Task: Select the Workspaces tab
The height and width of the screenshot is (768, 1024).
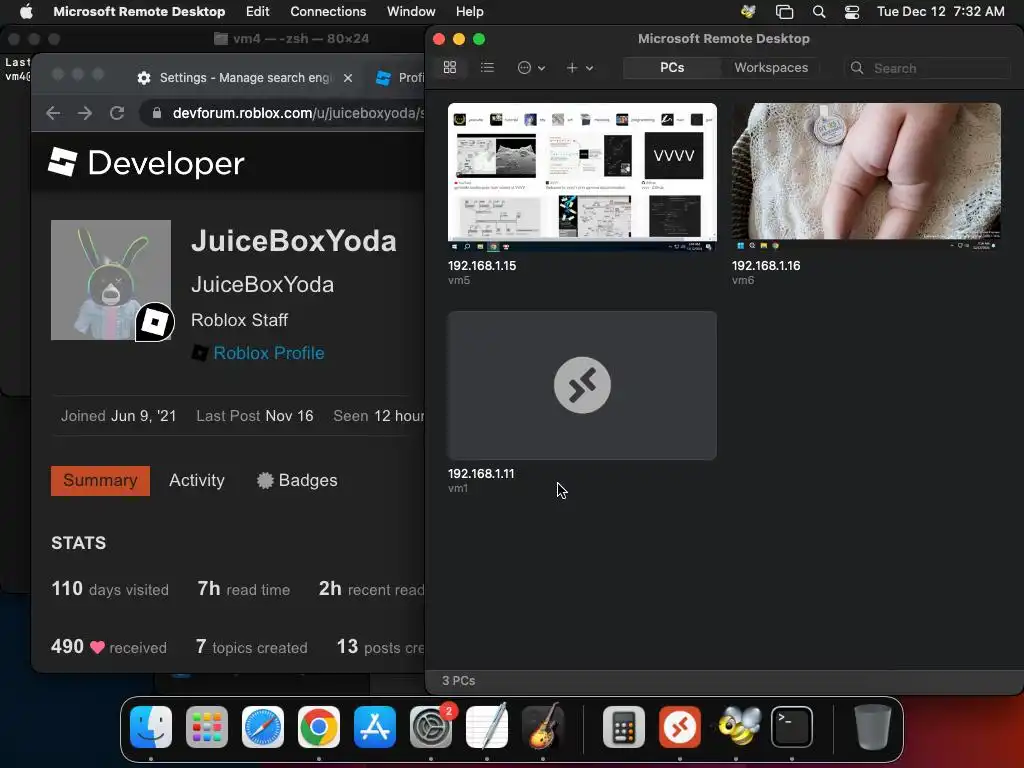Action: point(771,67)
